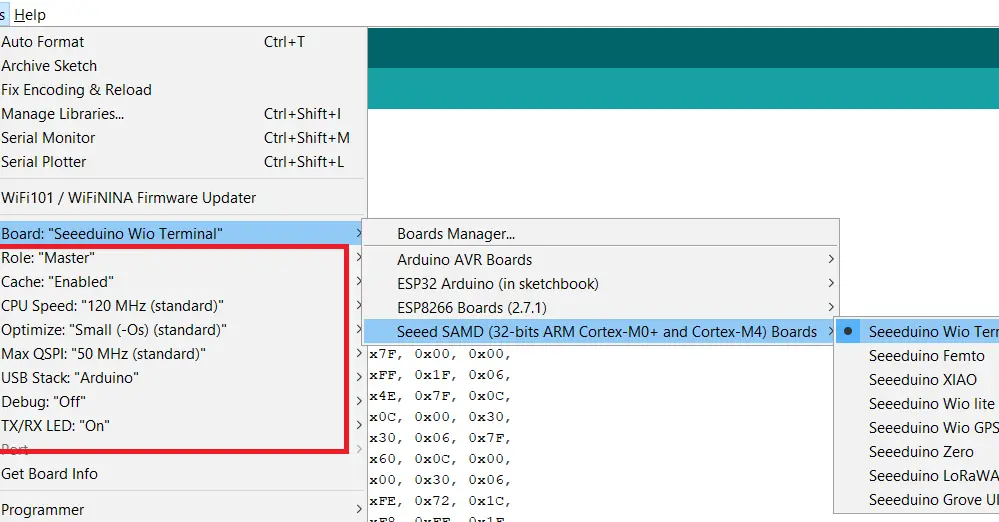Select Seeeduino Zero board
The width and height of the screenshot is (999, 522).
pyautogui.click(x=917, y=452)
